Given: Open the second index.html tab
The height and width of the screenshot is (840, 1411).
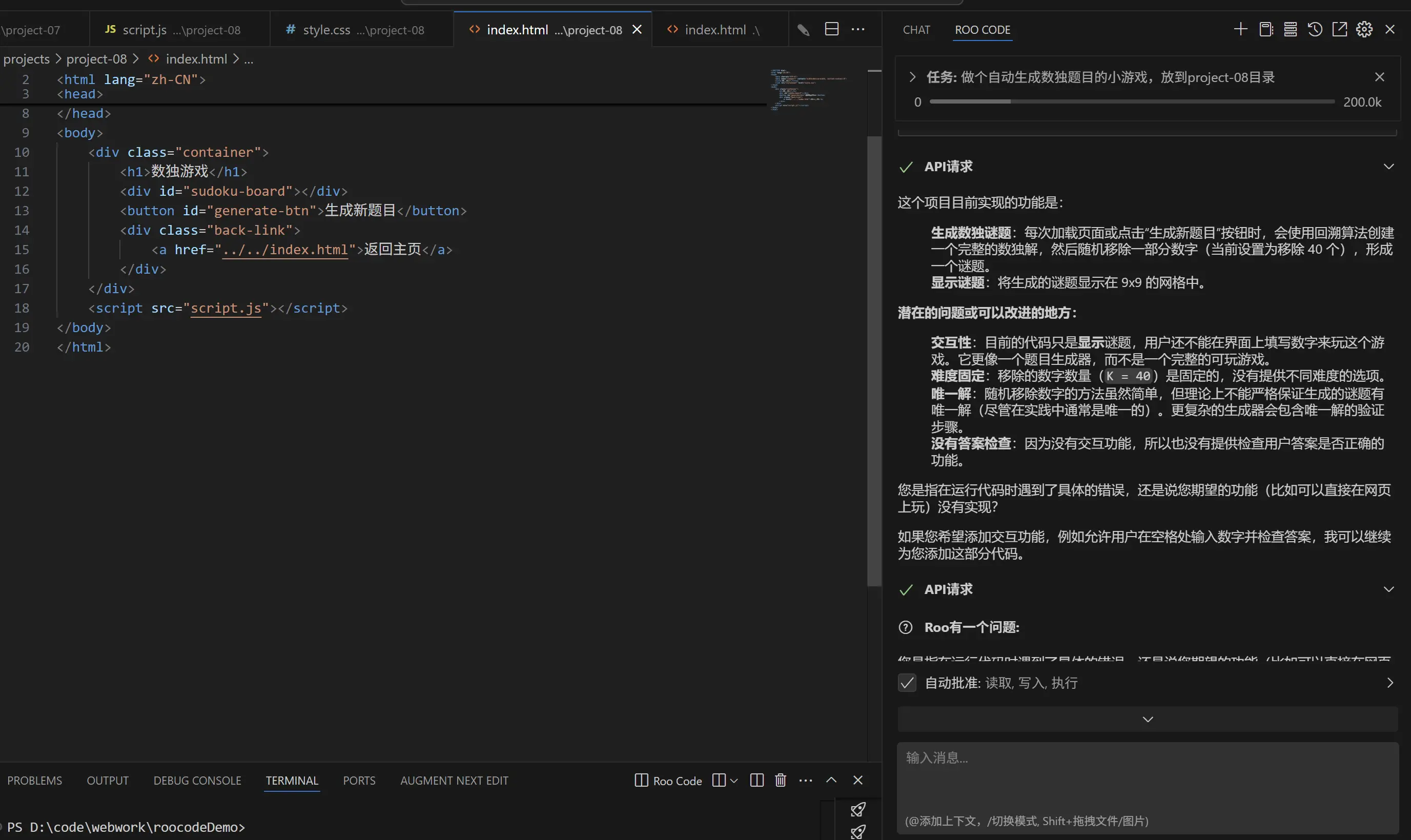Looking at the screenshot, I should pos(720,29).
